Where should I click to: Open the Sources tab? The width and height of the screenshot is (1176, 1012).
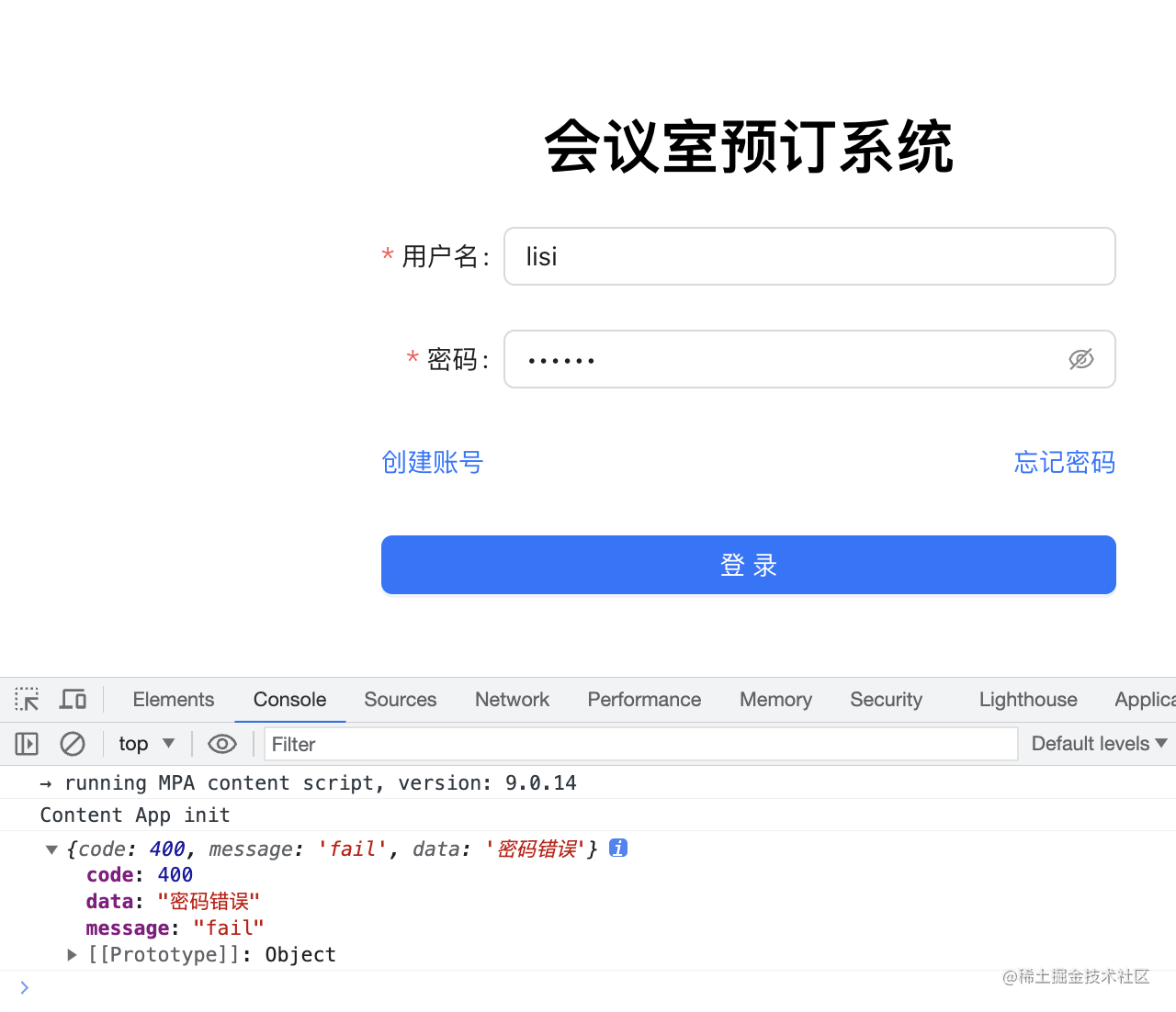401,700
